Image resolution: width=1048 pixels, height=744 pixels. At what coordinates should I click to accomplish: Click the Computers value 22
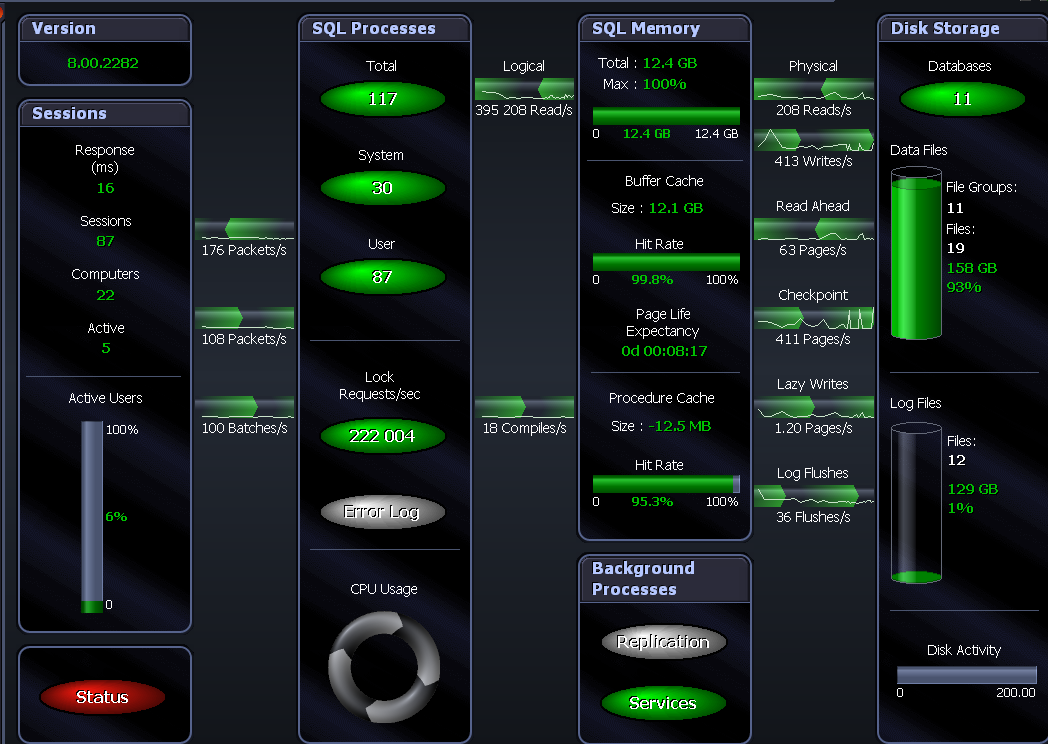pyautogui.click(x=106, y=295)
